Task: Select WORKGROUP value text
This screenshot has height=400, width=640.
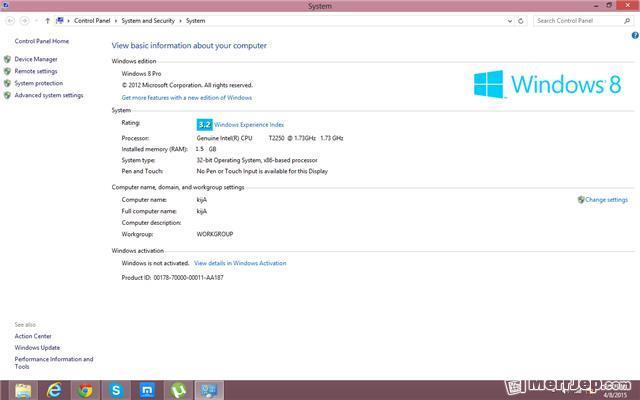Action: click(x=215, y=234)
